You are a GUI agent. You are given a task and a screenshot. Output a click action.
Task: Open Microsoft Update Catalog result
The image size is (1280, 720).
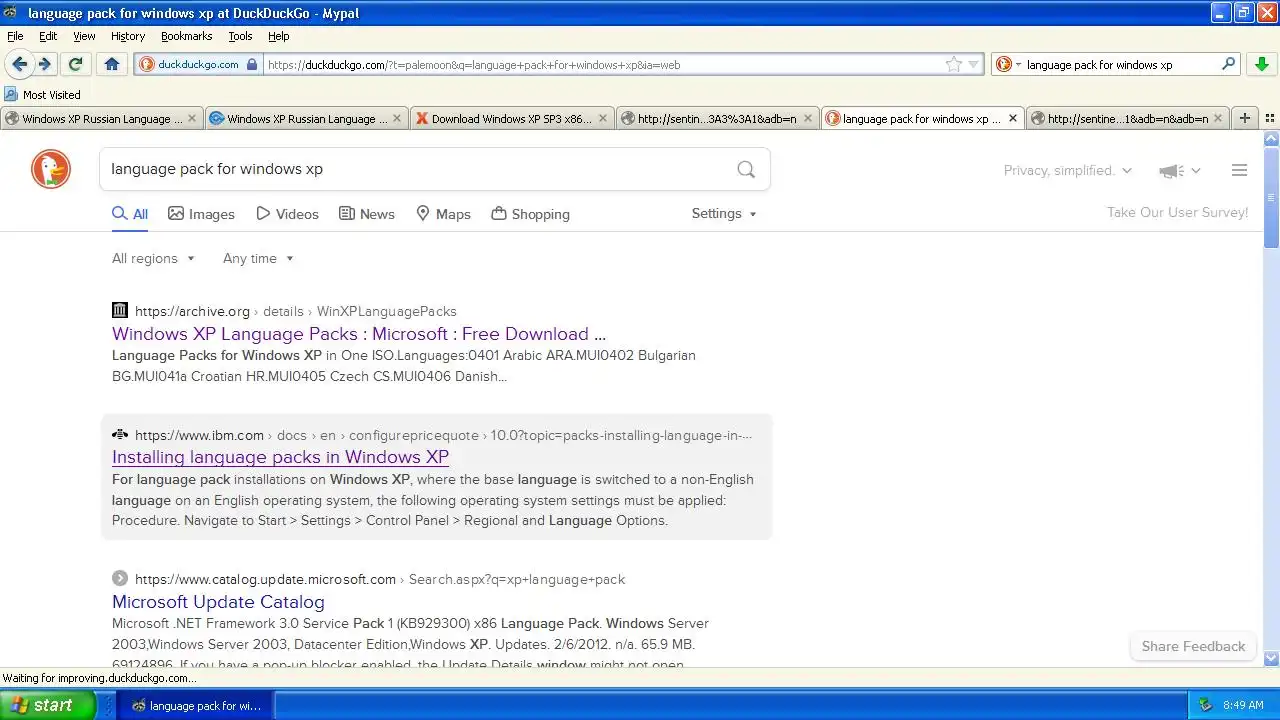tap(218, 602)
